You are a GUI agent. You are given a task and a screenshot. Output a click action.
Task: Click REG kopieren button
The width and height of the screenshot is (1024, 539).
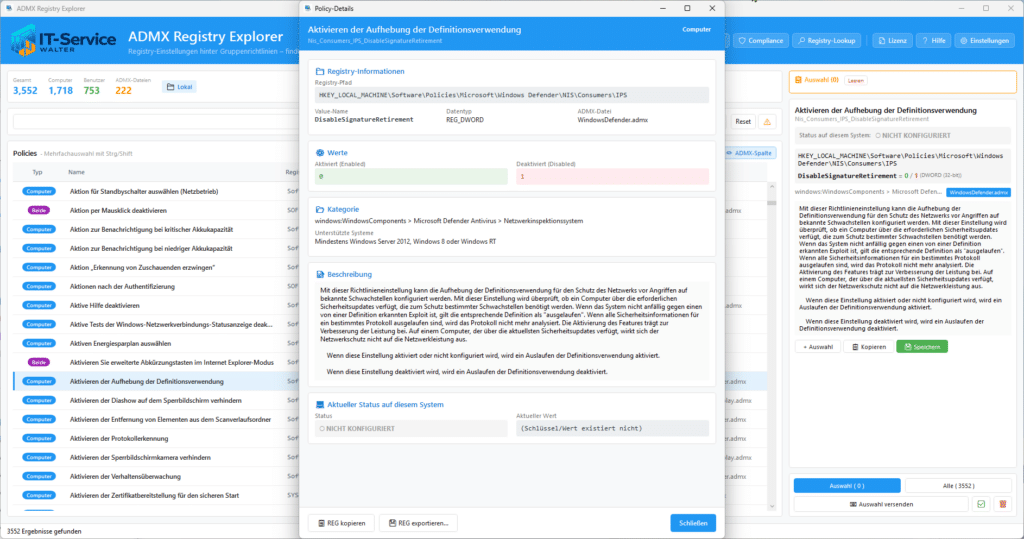click(342, 523)
